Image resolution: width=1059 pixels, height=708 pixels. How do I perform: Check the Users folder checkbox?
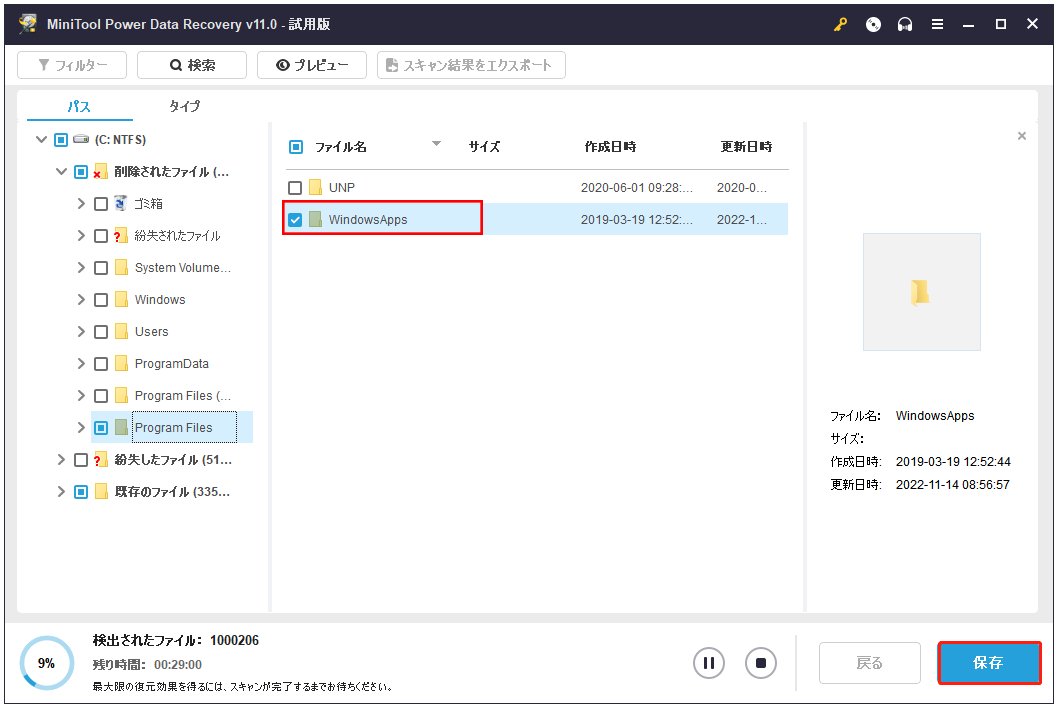point(101,332)
